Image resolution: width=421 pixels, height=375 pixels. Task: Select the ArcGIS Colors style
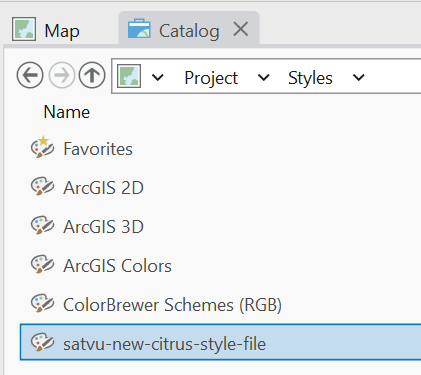click(117, 266)
